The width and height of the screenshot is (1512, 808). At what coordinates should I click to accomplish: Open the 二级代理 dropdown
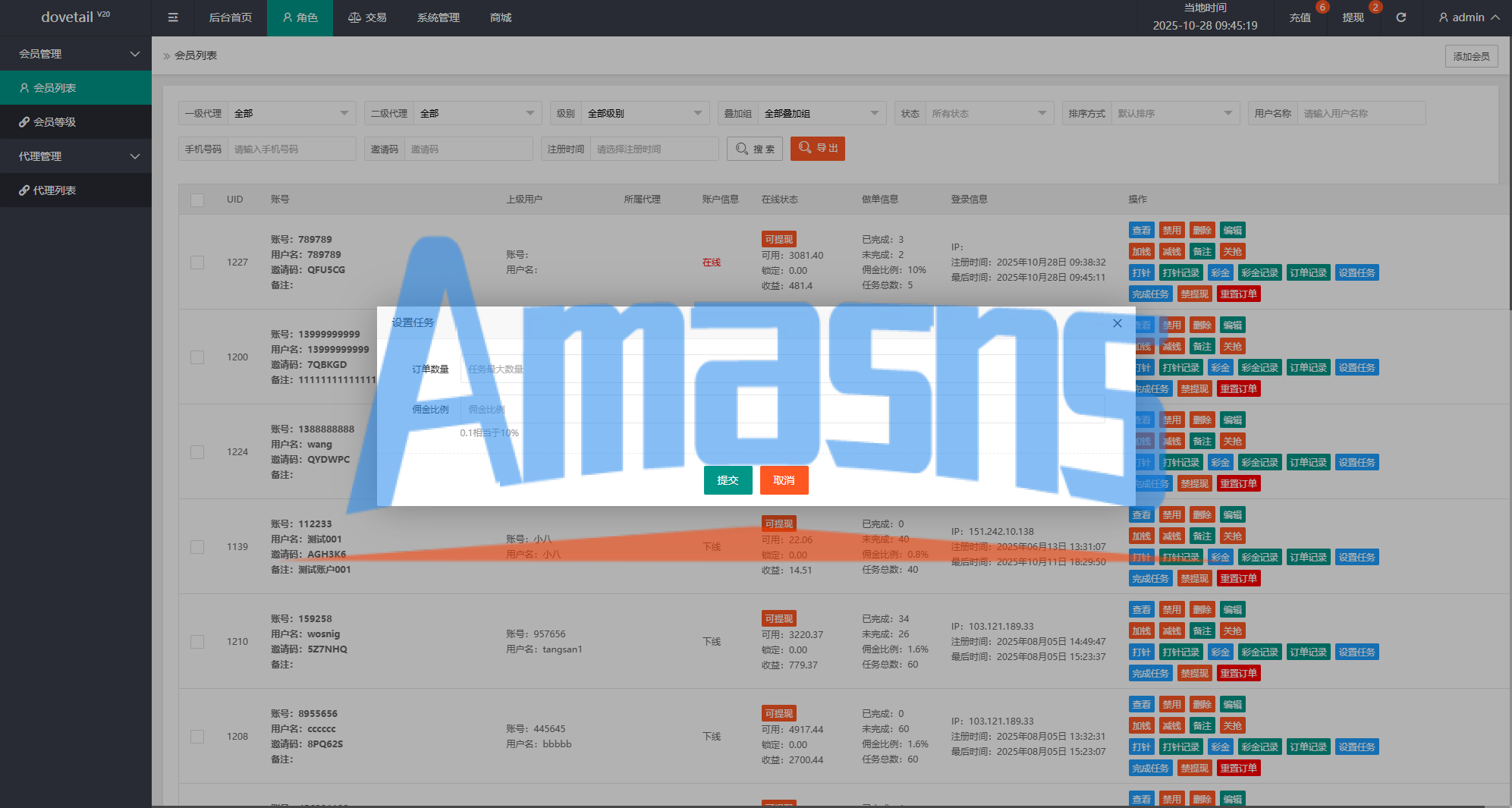(x=478, y=113)
